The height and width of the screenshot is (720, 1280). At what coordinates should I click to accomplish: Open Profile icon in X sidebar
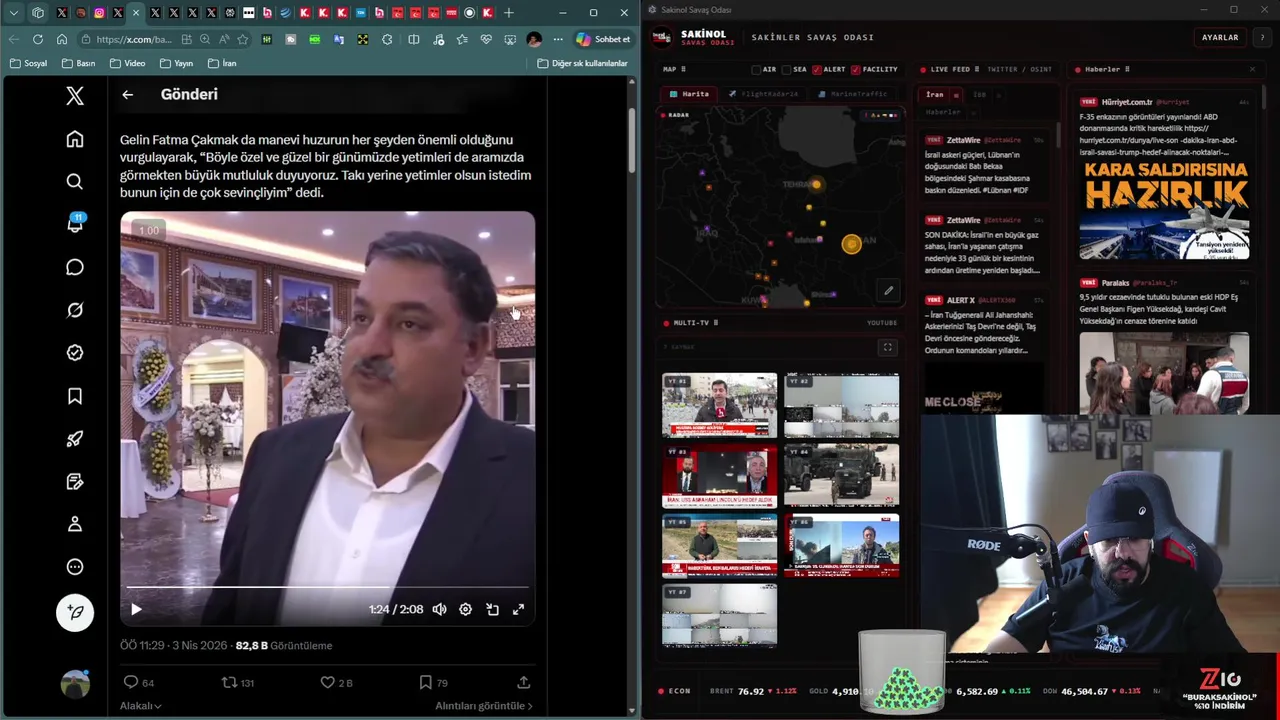pos(75,524)
